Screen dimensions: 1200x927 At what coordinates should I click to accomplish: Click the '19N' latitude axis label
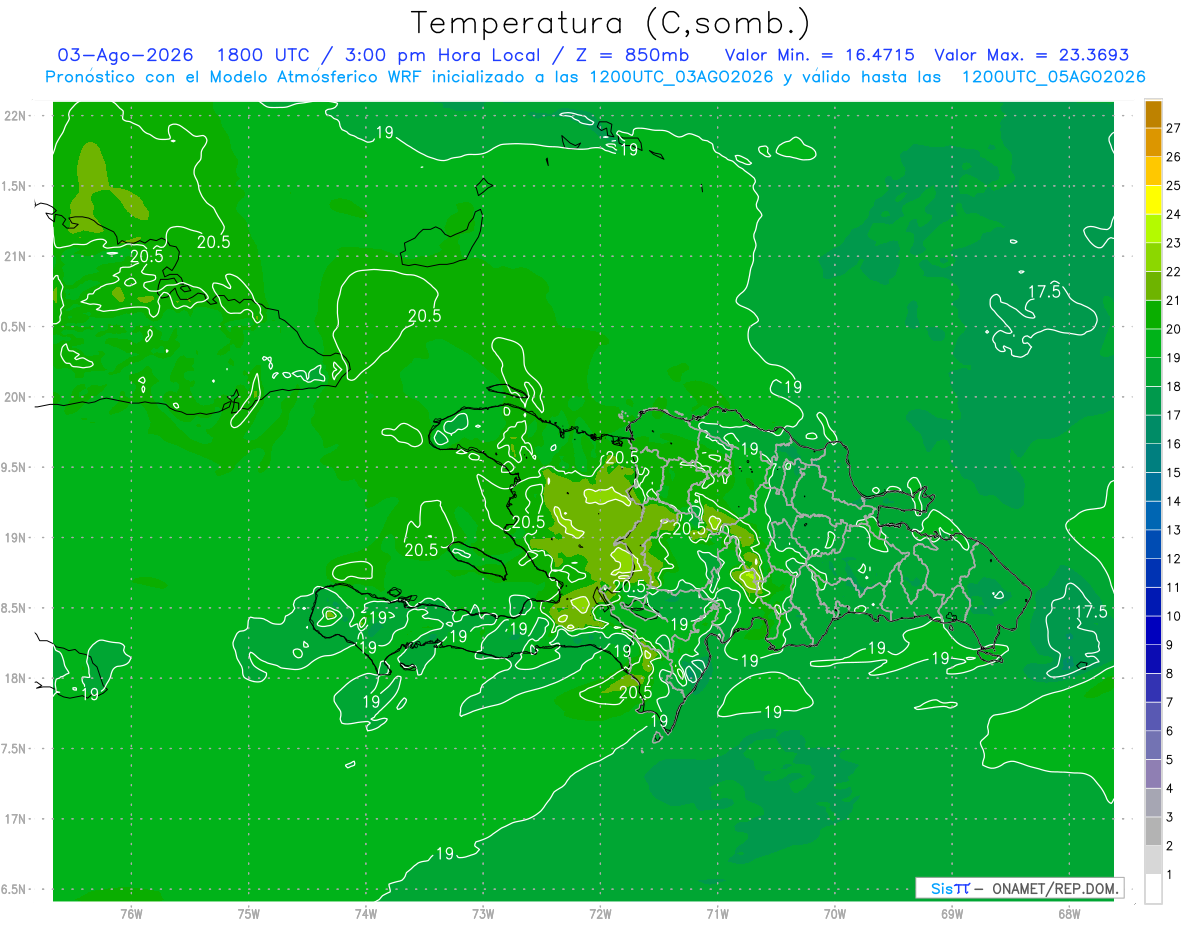tap(15, 538)
